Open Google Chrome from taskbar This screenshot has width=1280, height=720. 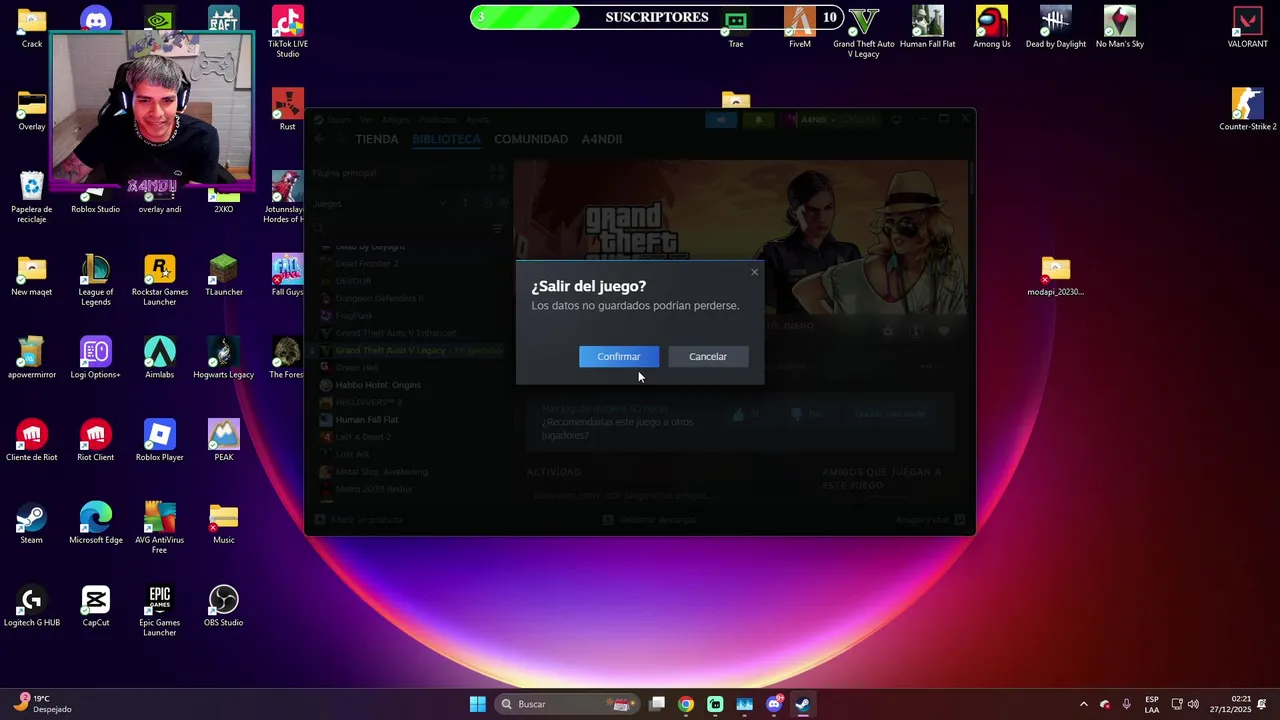(x=686, y=704)
